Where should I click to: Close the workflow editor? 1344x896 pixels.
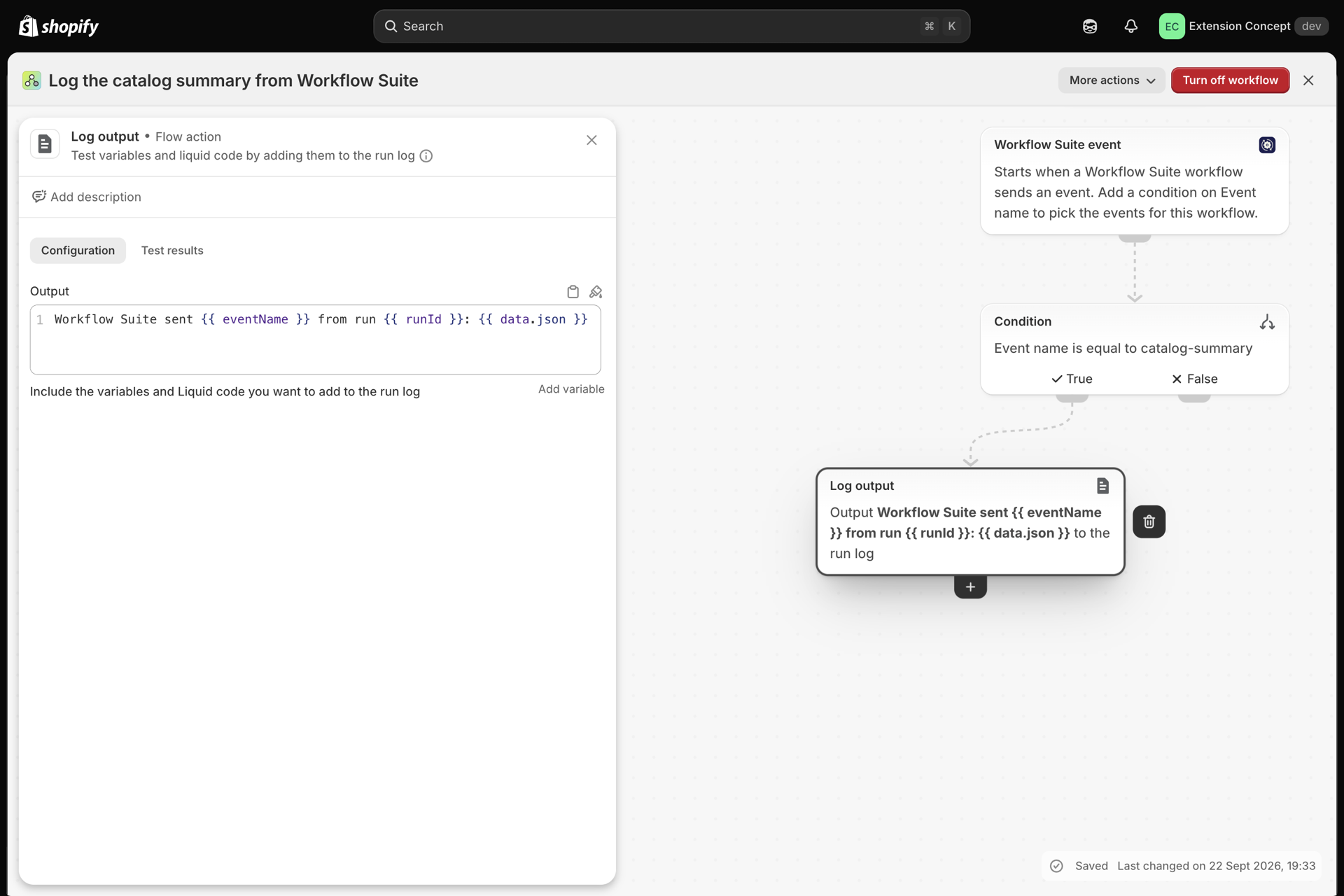pos(1308,80)
